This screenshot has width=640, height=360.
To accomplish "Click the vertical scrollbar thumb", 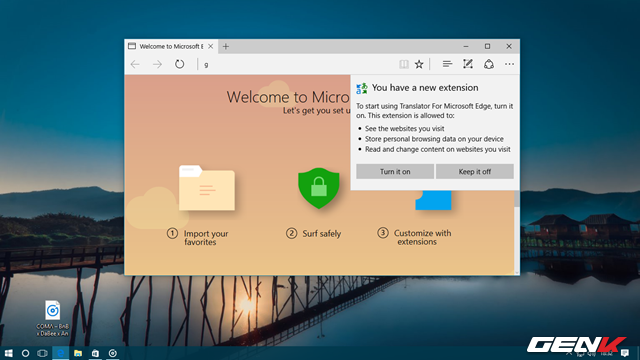I will 517,198.
